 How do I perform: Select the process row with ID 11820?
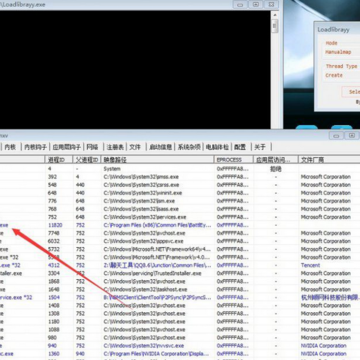coord(180,225)
